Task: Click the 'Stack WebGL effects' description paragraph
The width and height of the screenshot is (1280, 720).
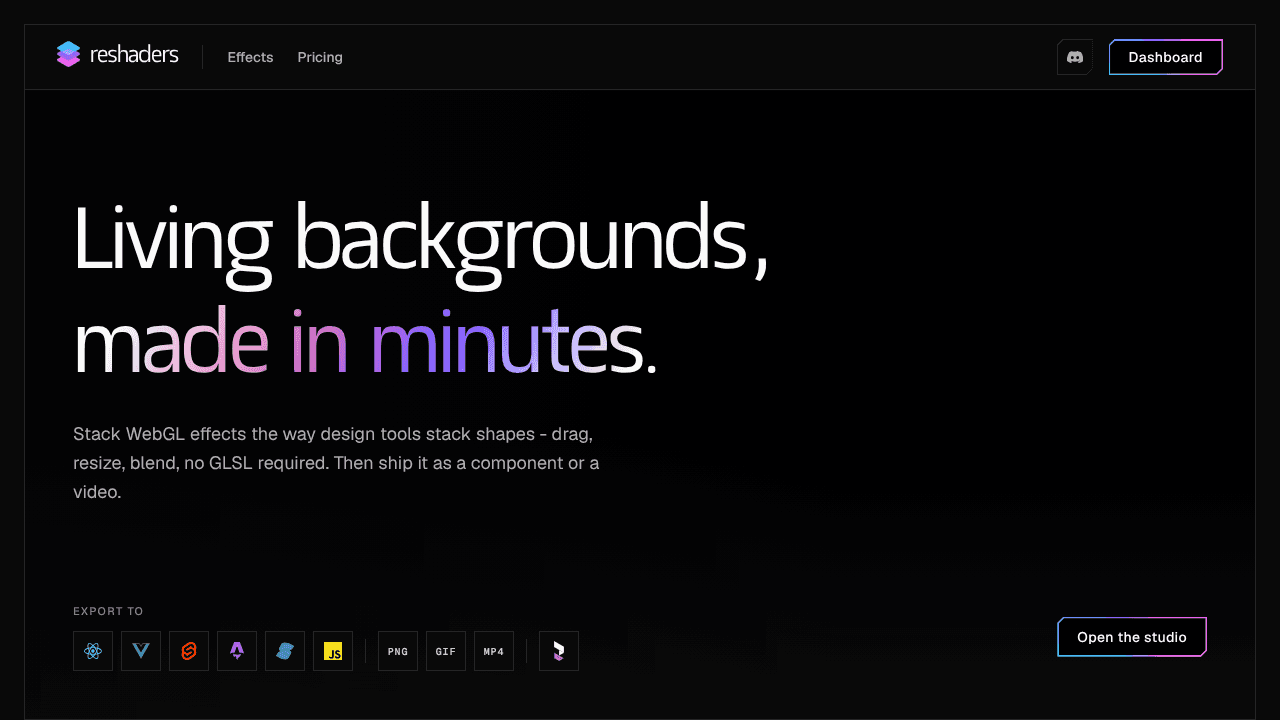Action: click(x=336, y=463)
